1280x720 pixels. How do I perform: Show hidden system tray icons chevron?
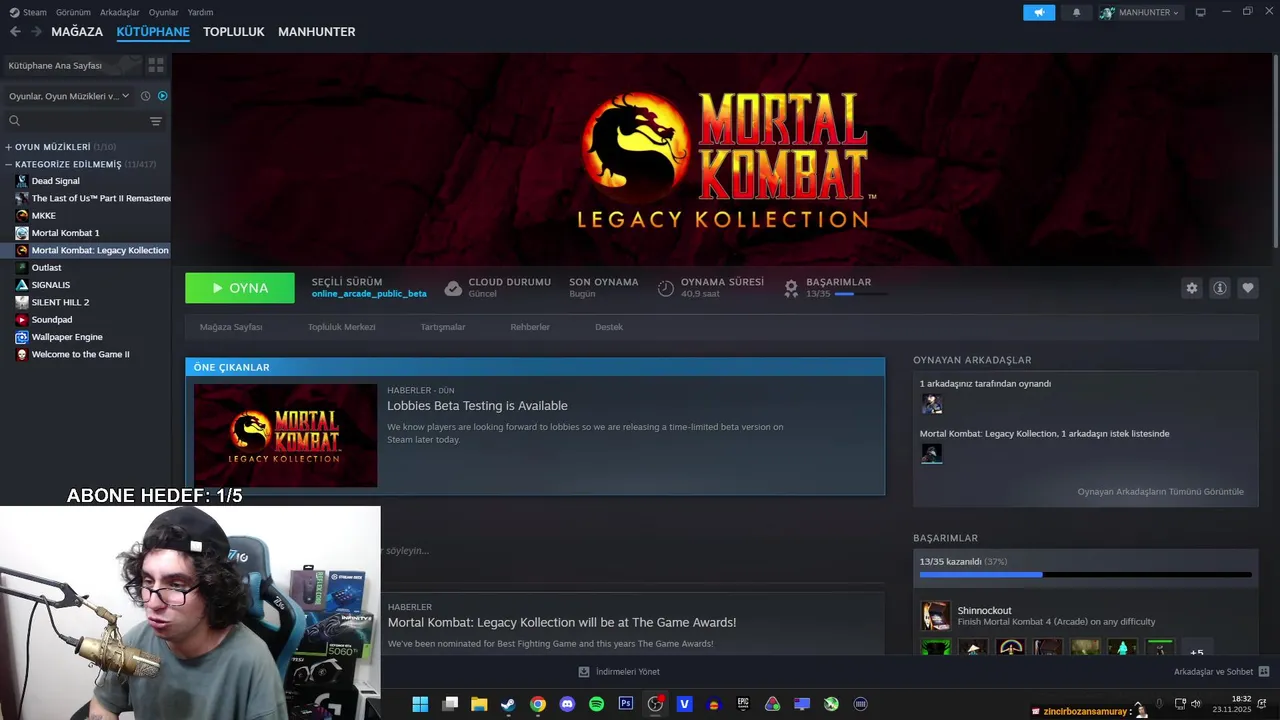pyautogui.click(x=1139, y=704)
